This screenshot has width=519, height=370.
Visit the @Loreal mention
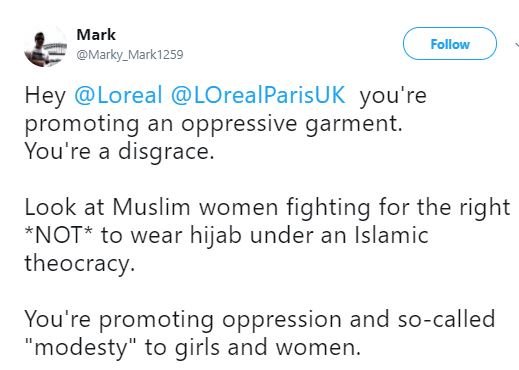(x=118, y=95)
